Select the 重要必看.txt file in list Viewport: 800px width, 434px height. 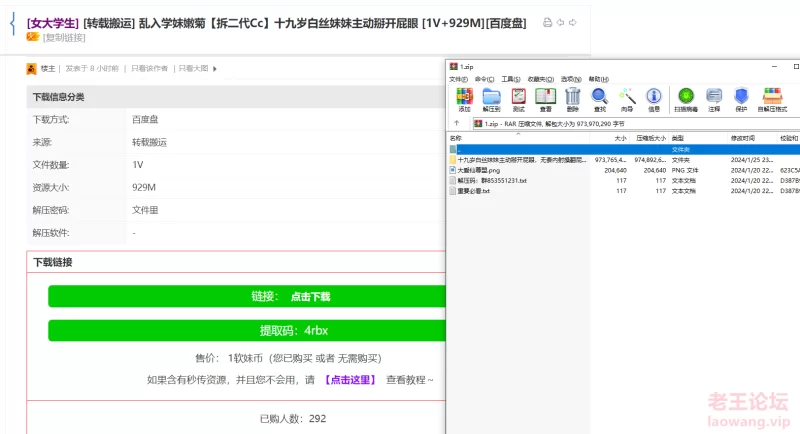click(473, 190)
